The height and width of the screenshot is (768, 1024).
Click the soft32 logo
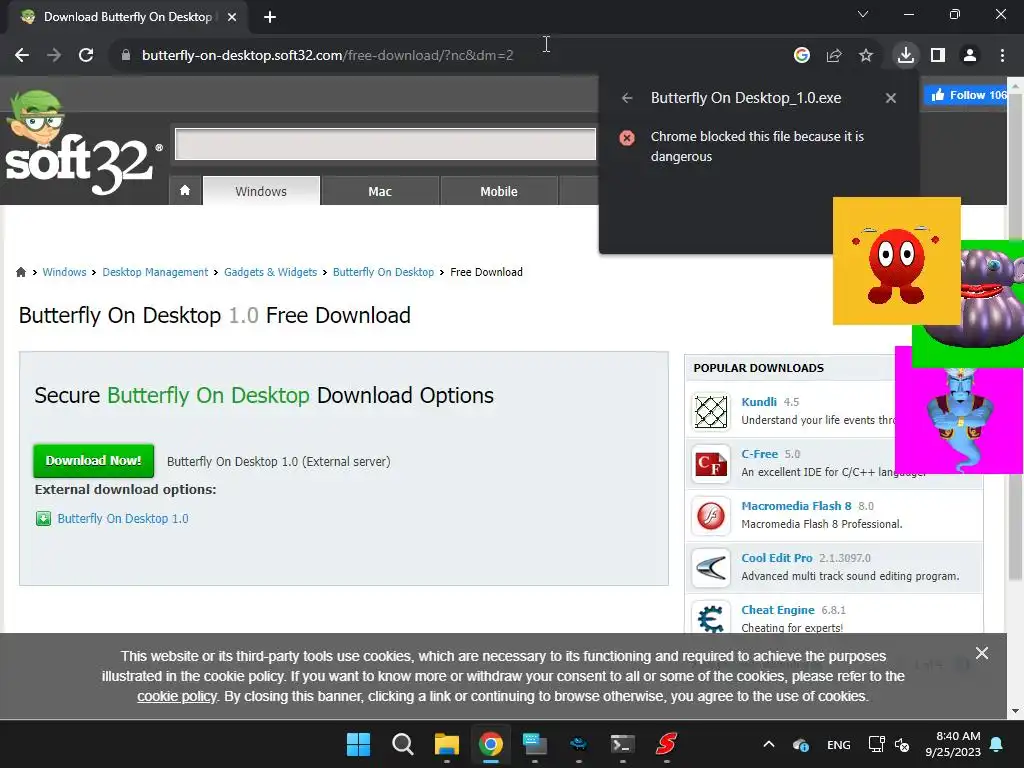pos(82,144)
